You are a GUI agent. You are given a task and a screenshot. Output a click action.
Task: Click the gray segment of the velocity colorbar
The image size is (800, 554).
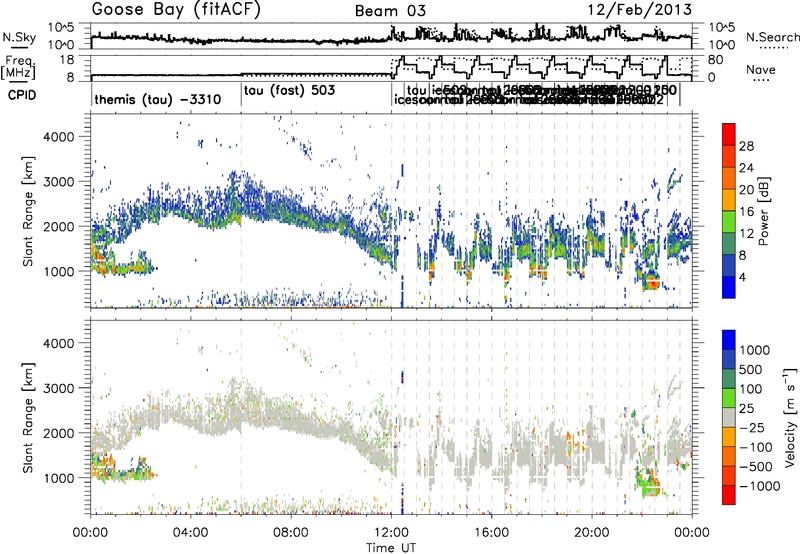click(729, 417)
